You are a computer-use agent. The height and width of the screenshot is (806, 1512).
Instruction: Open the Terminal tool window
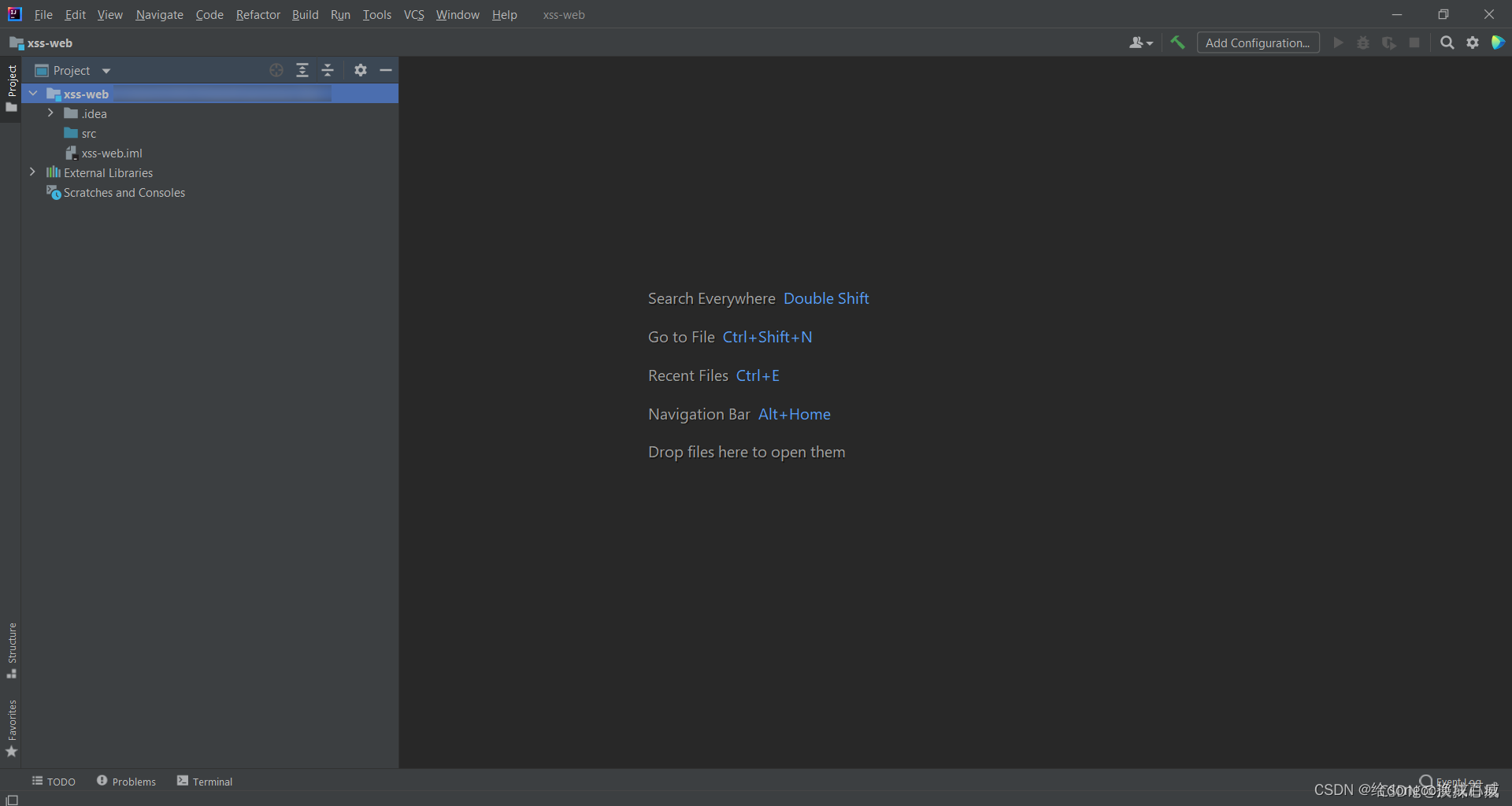click(205, 782)
